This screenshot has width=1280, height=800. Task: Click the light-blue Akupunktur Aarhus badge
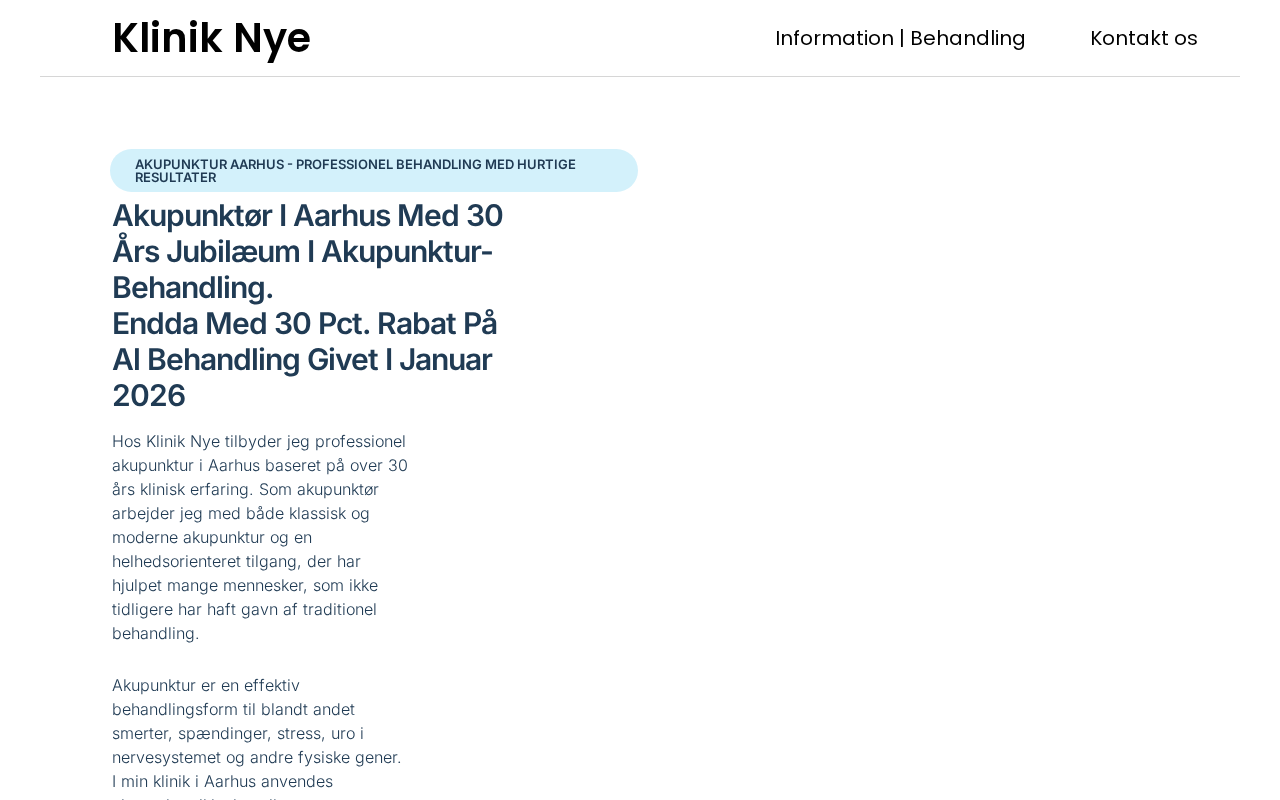tap(373, 171)
